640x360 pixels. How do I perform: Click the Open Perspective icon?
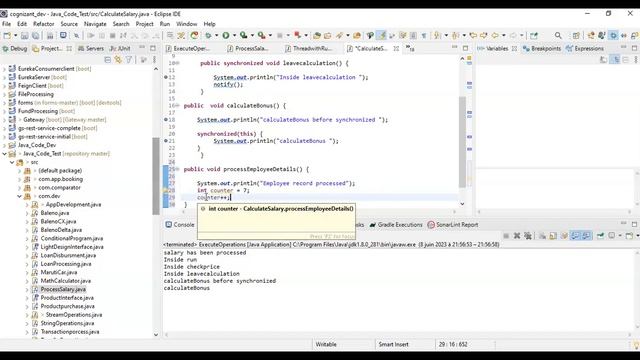click(576, 36)
